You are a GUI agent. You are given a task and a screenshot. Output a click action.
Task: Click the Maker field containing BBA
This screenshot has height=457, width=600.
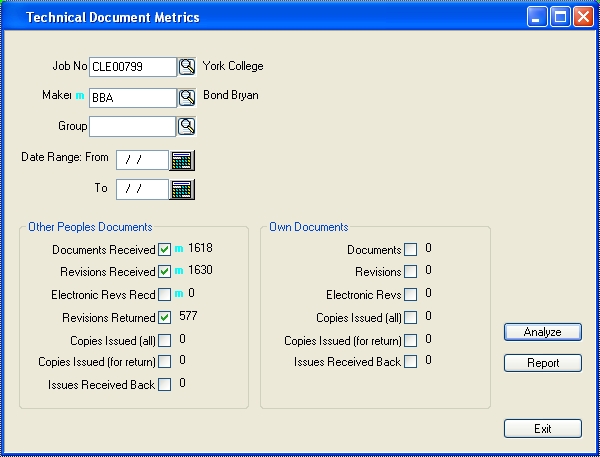pos(133,98)
